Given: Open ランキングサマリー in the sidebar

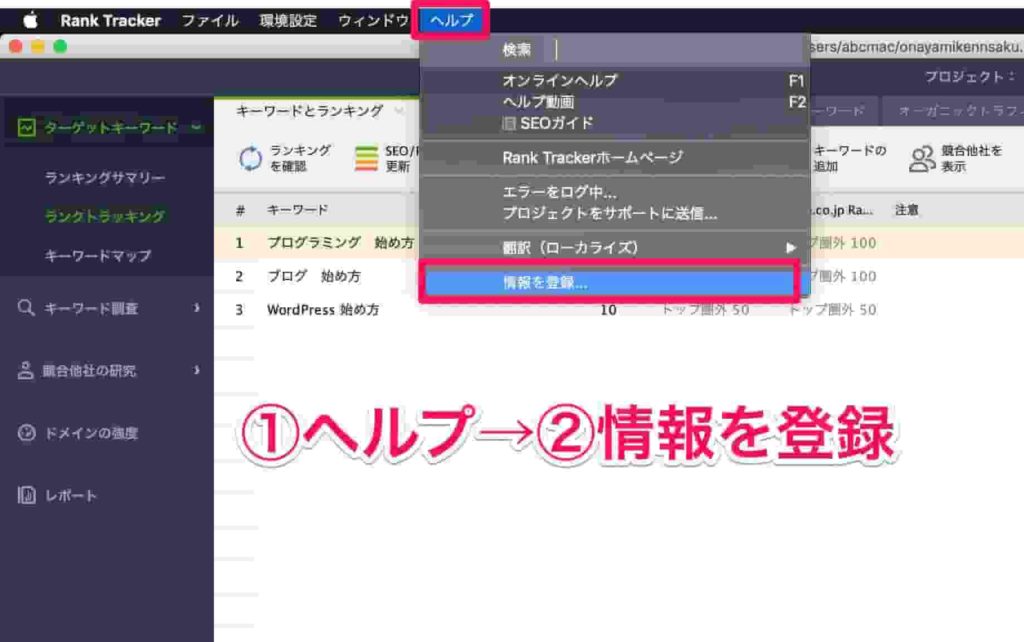Looking at the screenshot, I should [x=105, y=178].
